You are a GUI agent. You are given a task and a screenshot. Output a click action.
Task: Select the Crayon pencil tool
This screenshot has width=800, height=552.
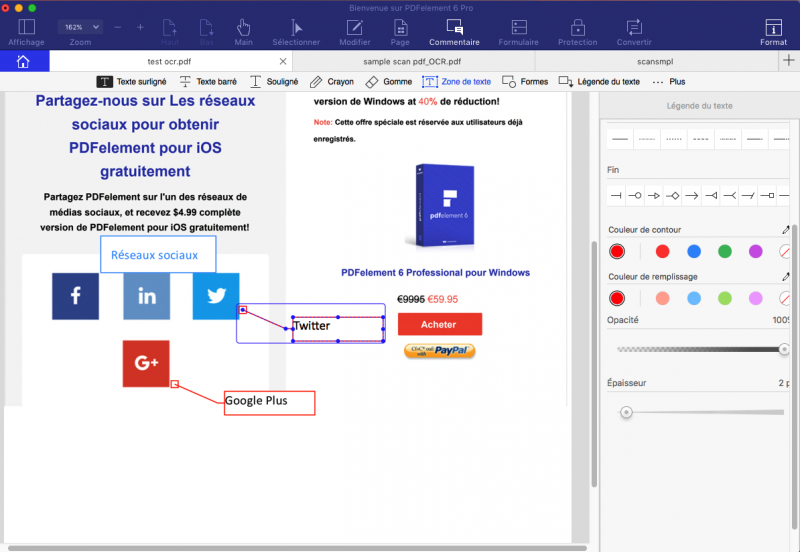click(x=332, y=82)
